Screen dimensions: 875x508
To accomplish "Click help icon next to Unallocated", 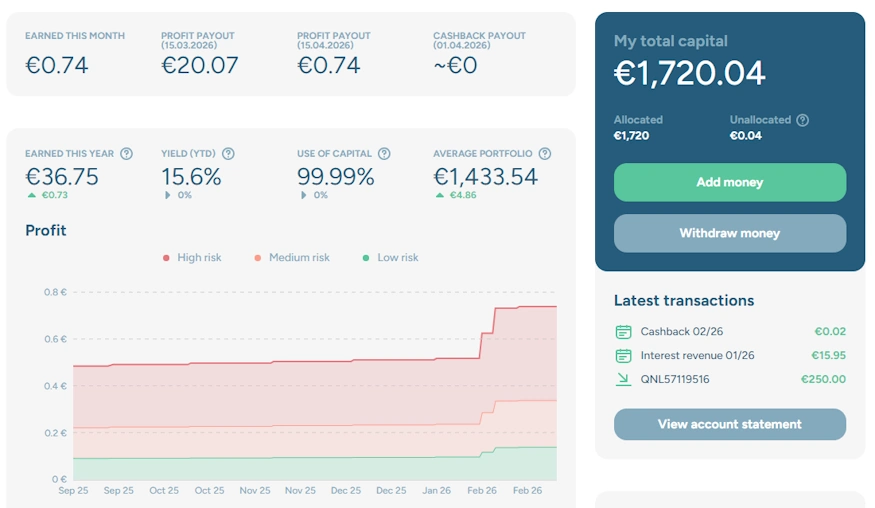I will 802,120.
